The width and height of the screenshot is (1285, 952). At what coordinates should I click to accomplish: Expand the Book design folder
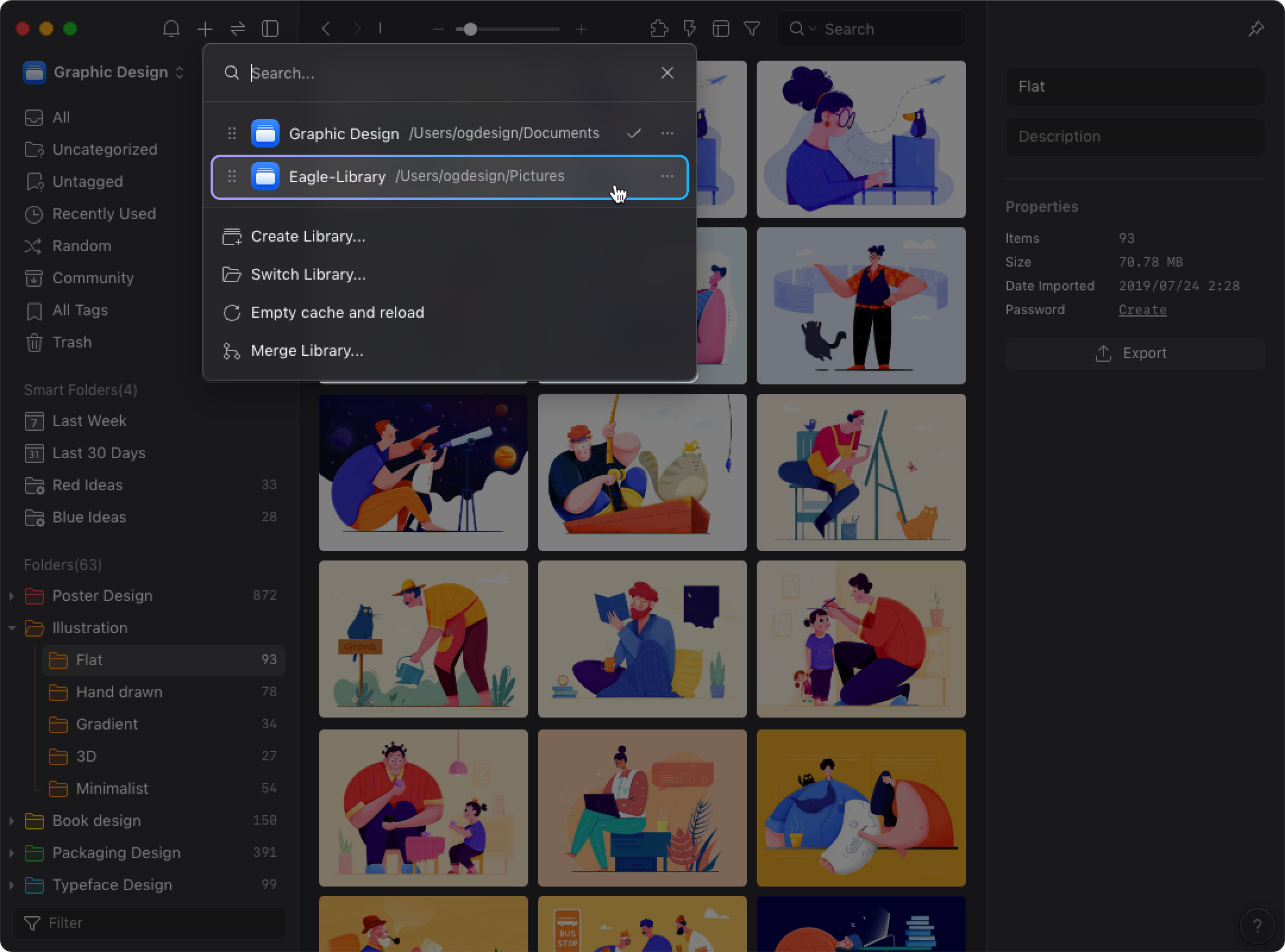coord(10,821)
